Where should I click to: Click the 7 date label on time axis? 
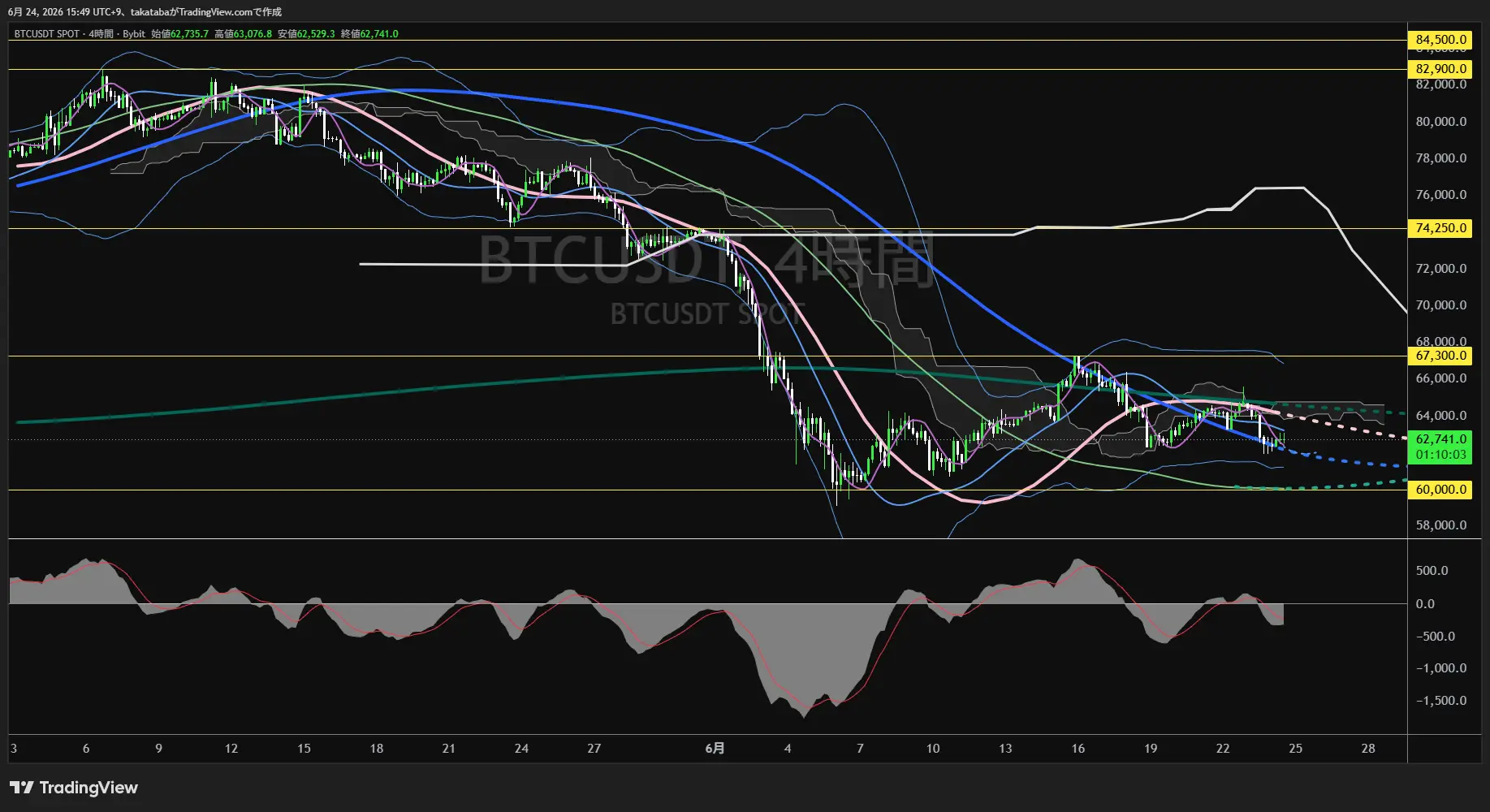coord(860,749)
